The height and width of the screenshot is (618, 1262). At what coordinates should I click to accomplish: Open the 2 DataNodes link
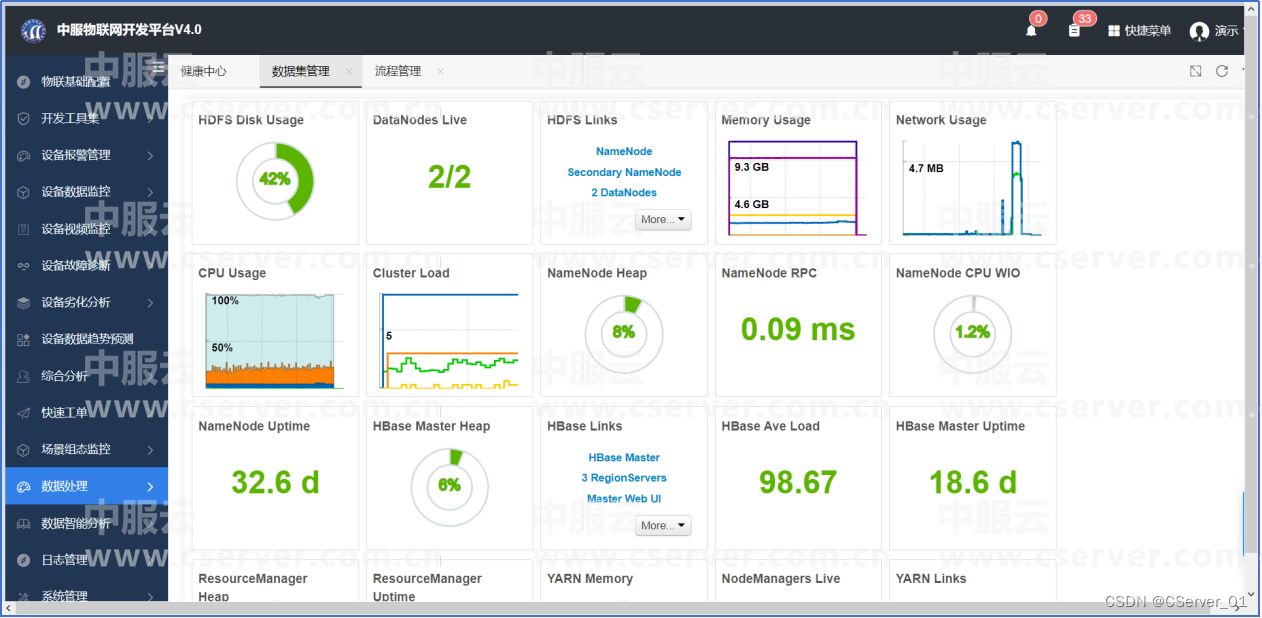(x=624, y=192)
